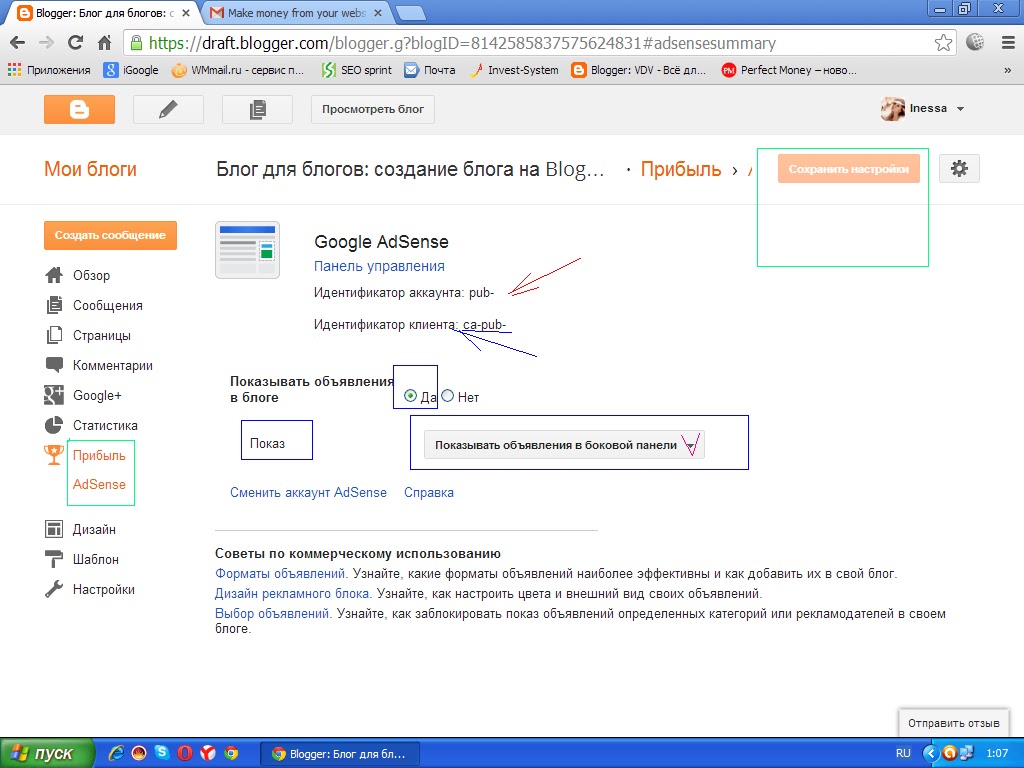Click the Сообщения icon in sidebar
Screen dimensions: 1024x768
(54, 305)
